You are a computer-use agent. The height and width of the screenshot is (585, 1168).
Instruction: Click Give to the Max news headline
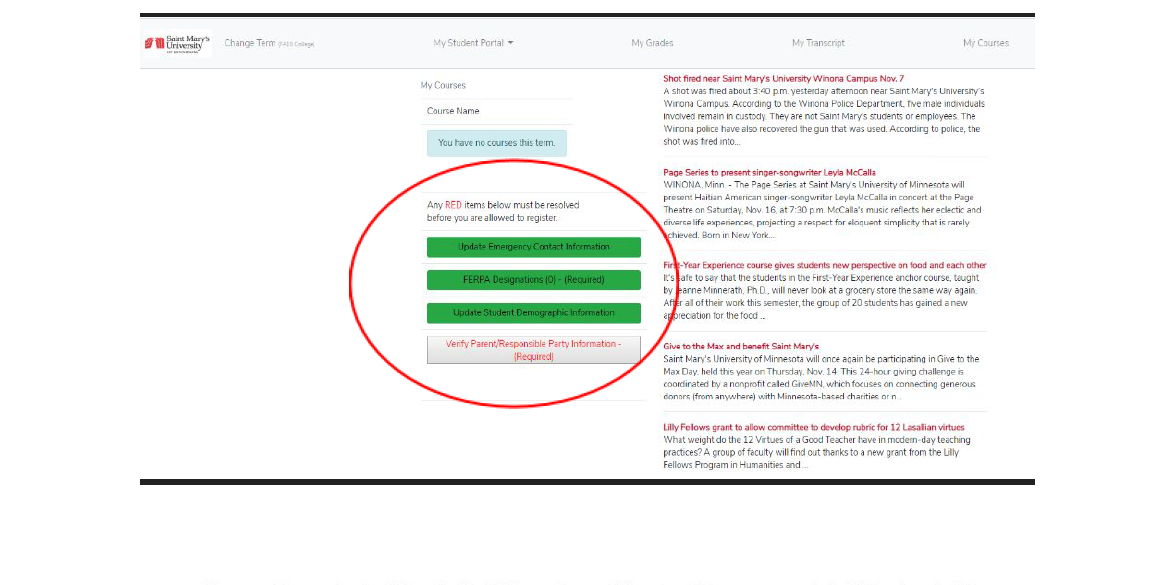tap(741, 346)
